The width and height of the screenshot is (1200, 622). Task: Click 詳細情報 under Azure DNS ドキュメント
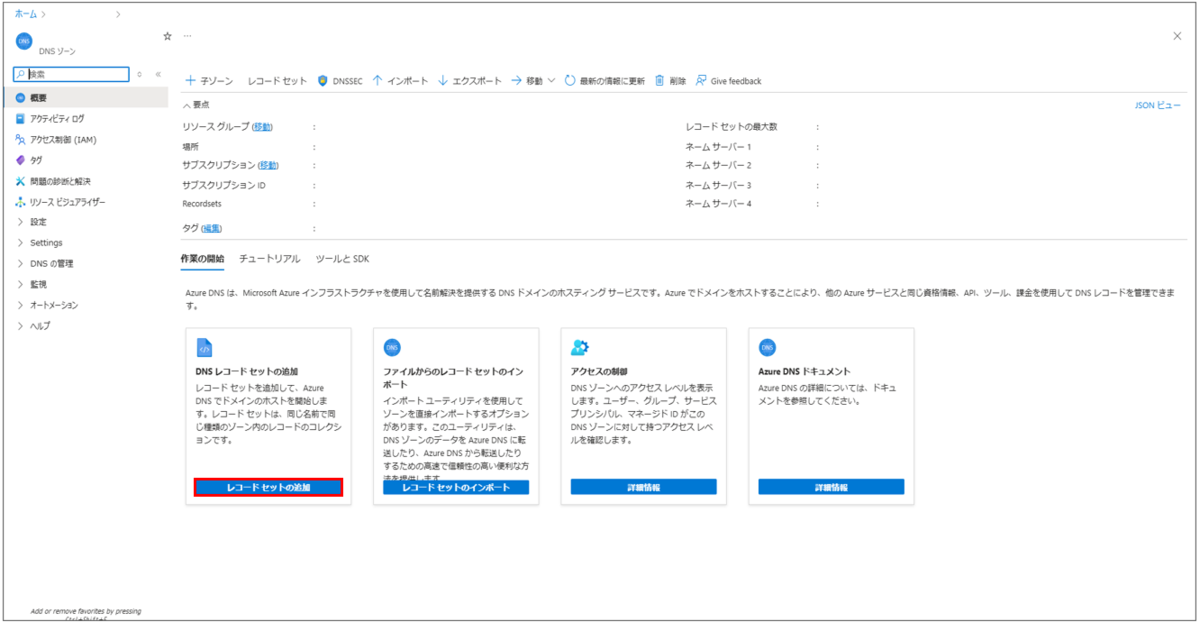(x=831, y=487)
